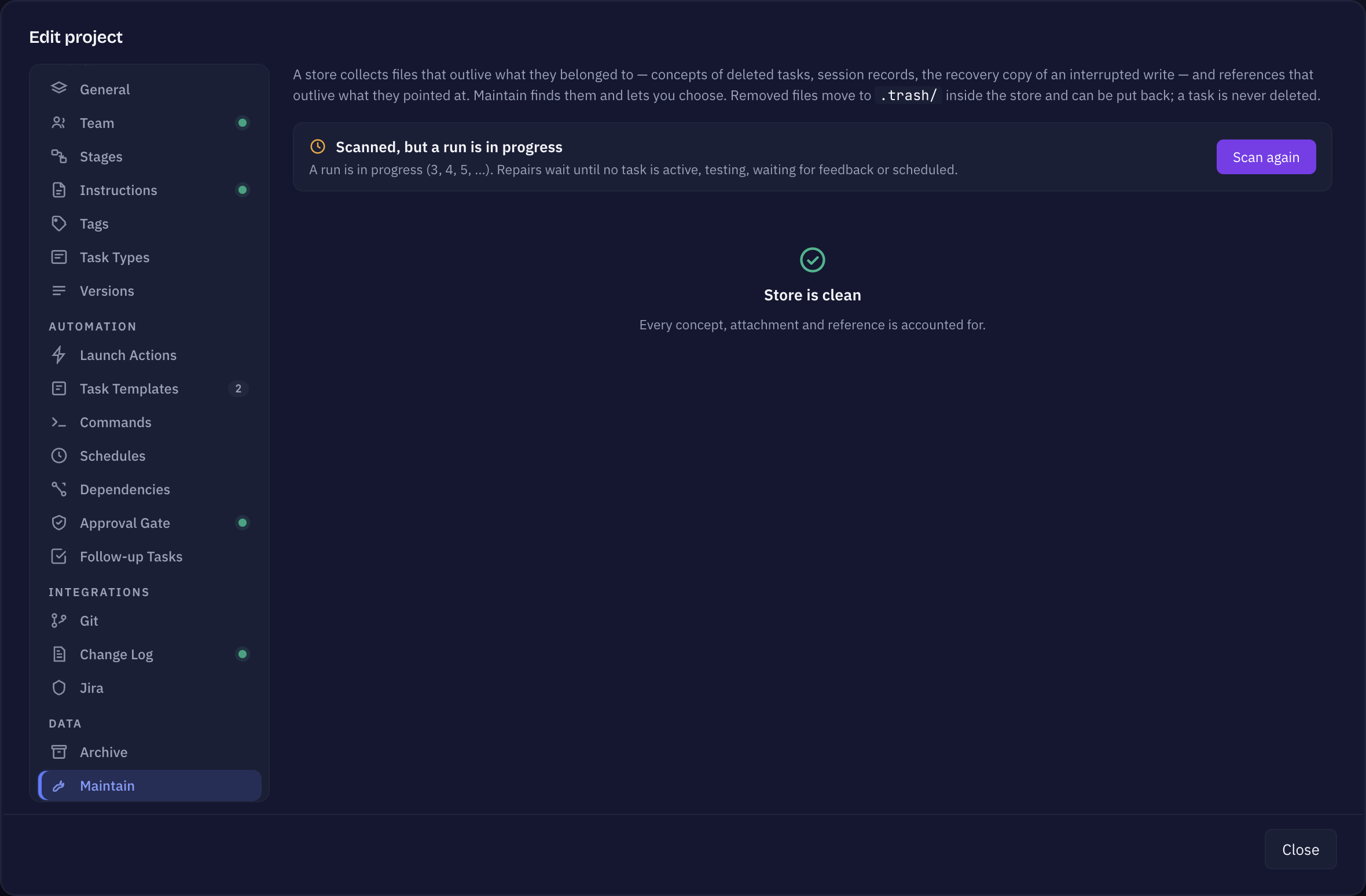Select the Maintain section in sidebar
The width and height of the screenshot is (1366, 896).
point(149,785)
